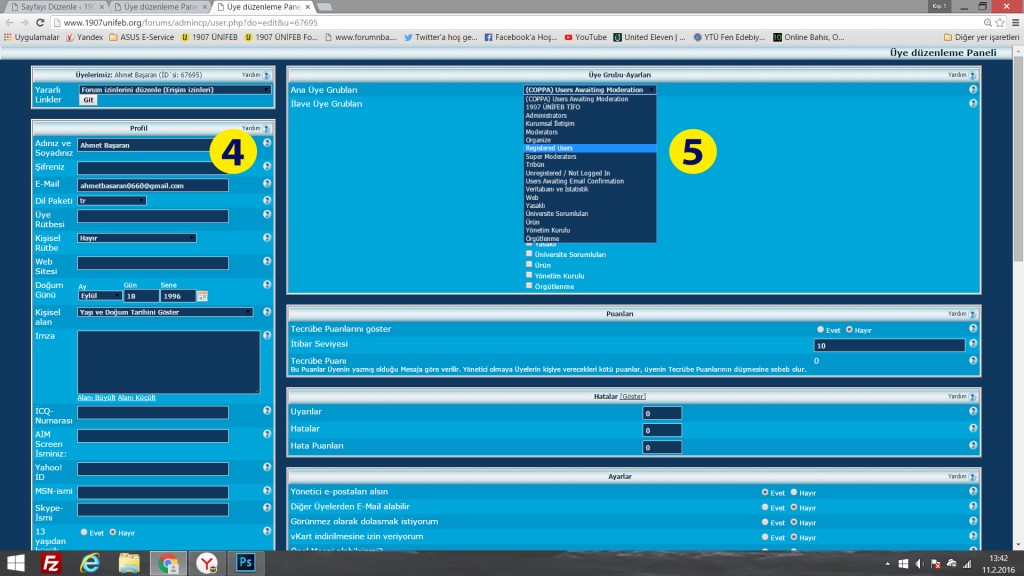Image resolution: width=1024 pixels, height=576 pixels.
Task: Click the help icon beside E-Mail field
Action: pyautogui.click(x=267, y=185)
